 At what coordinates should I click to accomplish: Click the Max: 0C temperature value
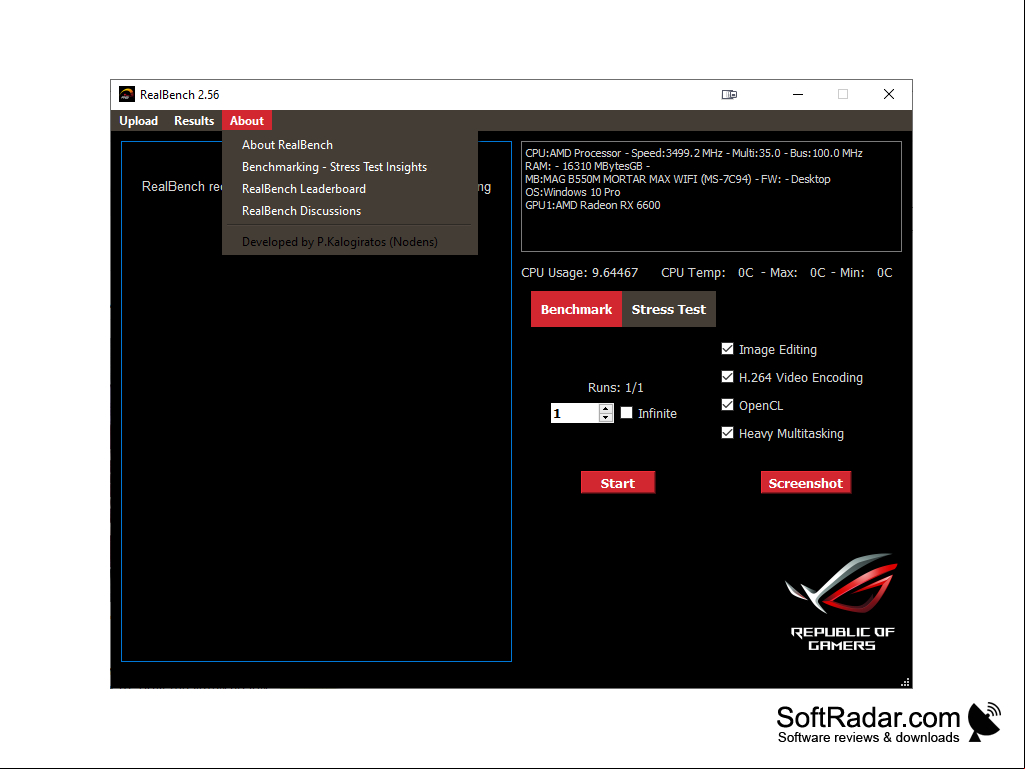click(x=798, y=273)
